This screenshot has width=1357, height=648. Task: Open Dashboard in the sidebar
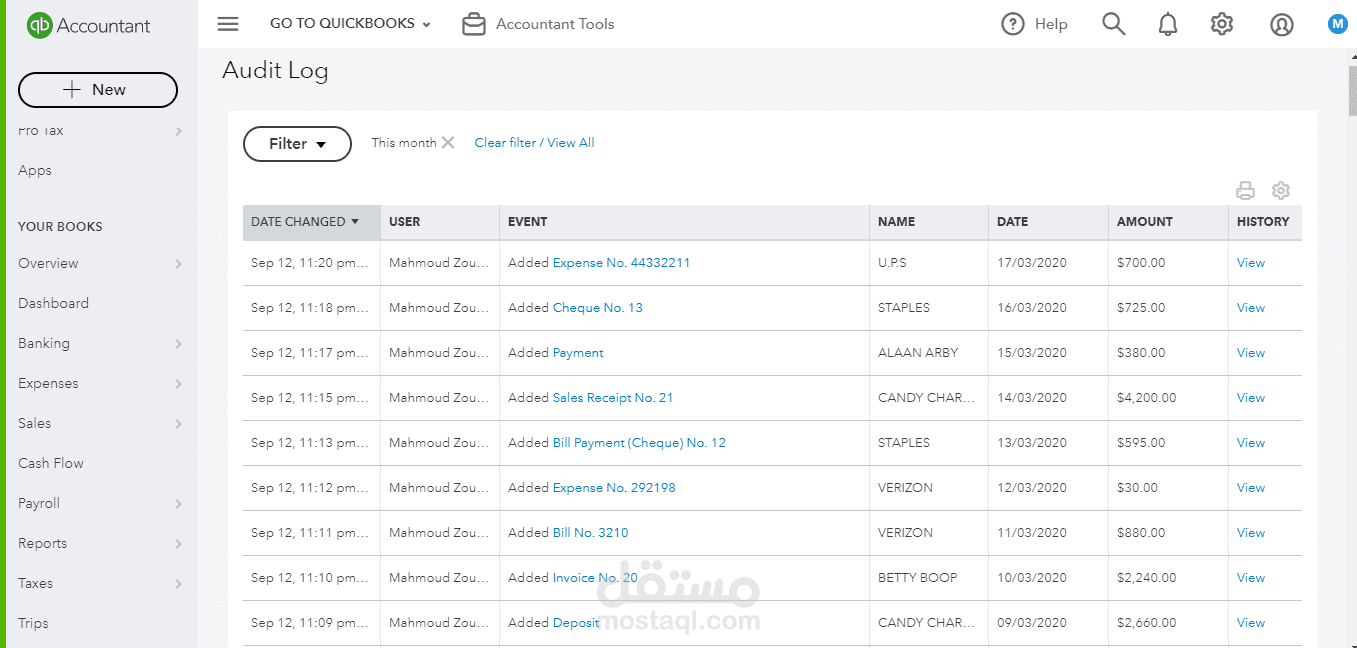(53, 303)
